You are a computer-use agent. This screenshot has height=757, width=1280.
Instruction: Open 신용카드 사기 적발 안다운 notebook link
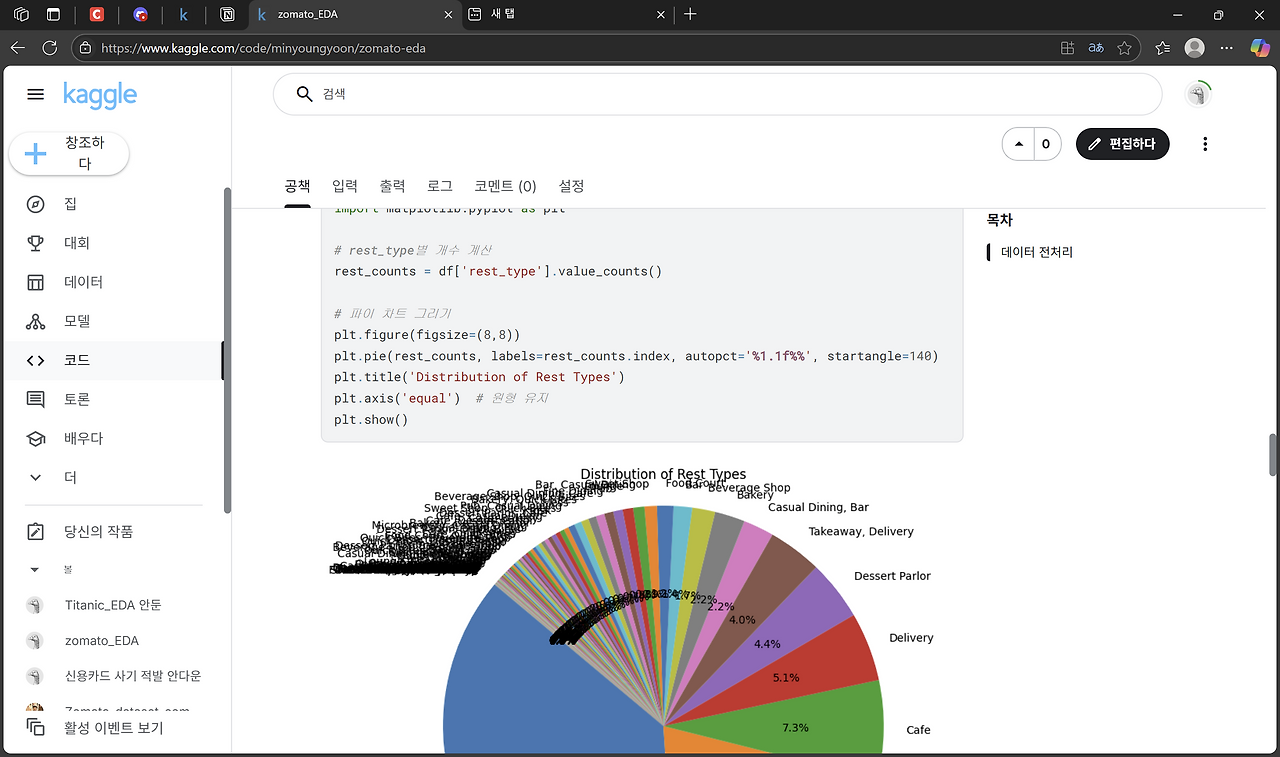click(x=133, y=676)
